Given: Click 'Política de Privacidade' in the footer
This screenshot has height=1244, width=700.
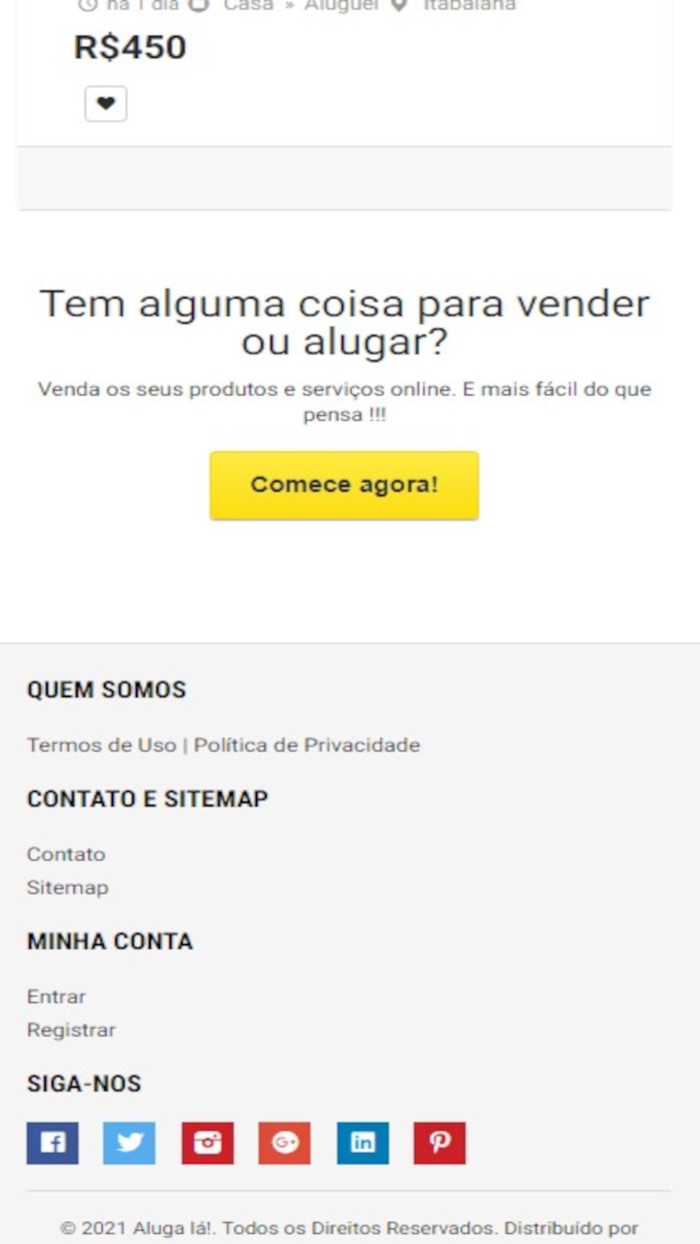Looking at the screenshot, I should tap(308, 745).
